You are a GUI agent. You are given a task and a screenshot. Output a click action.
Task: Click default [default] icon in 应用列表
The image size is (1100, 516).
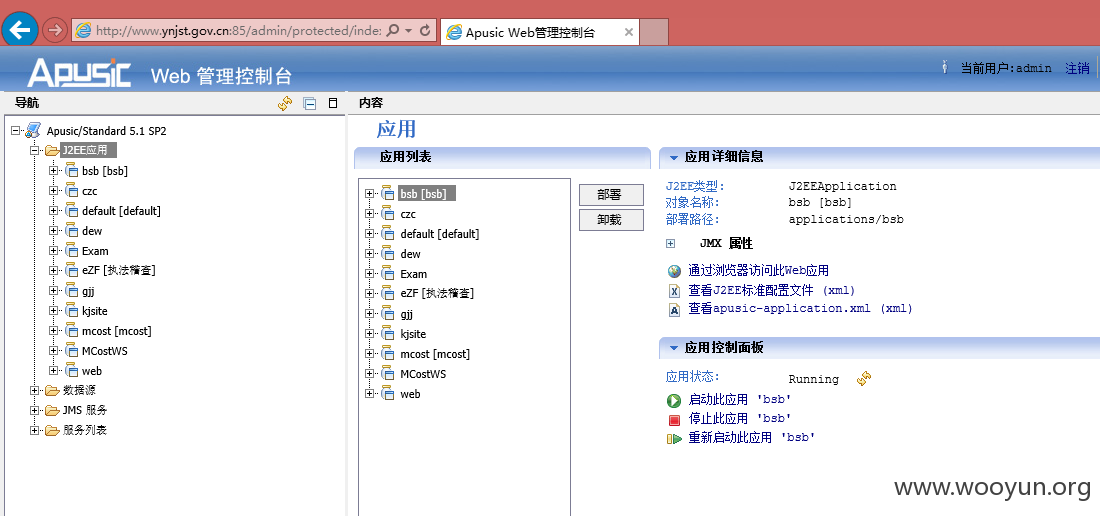pyautogui.click(x=389, y=233)
